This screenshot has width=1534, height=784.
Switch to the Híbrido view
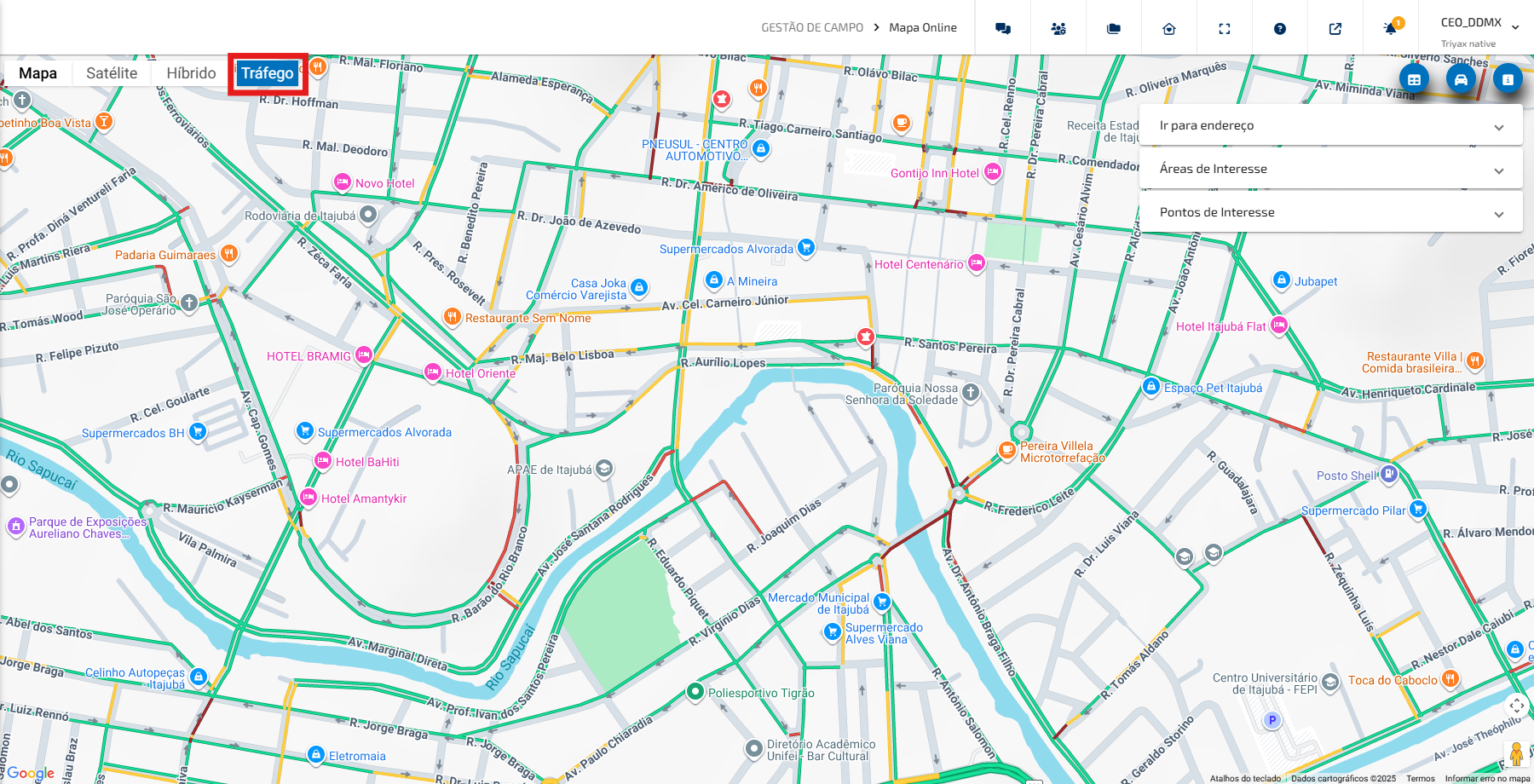(x=191, y=73)
